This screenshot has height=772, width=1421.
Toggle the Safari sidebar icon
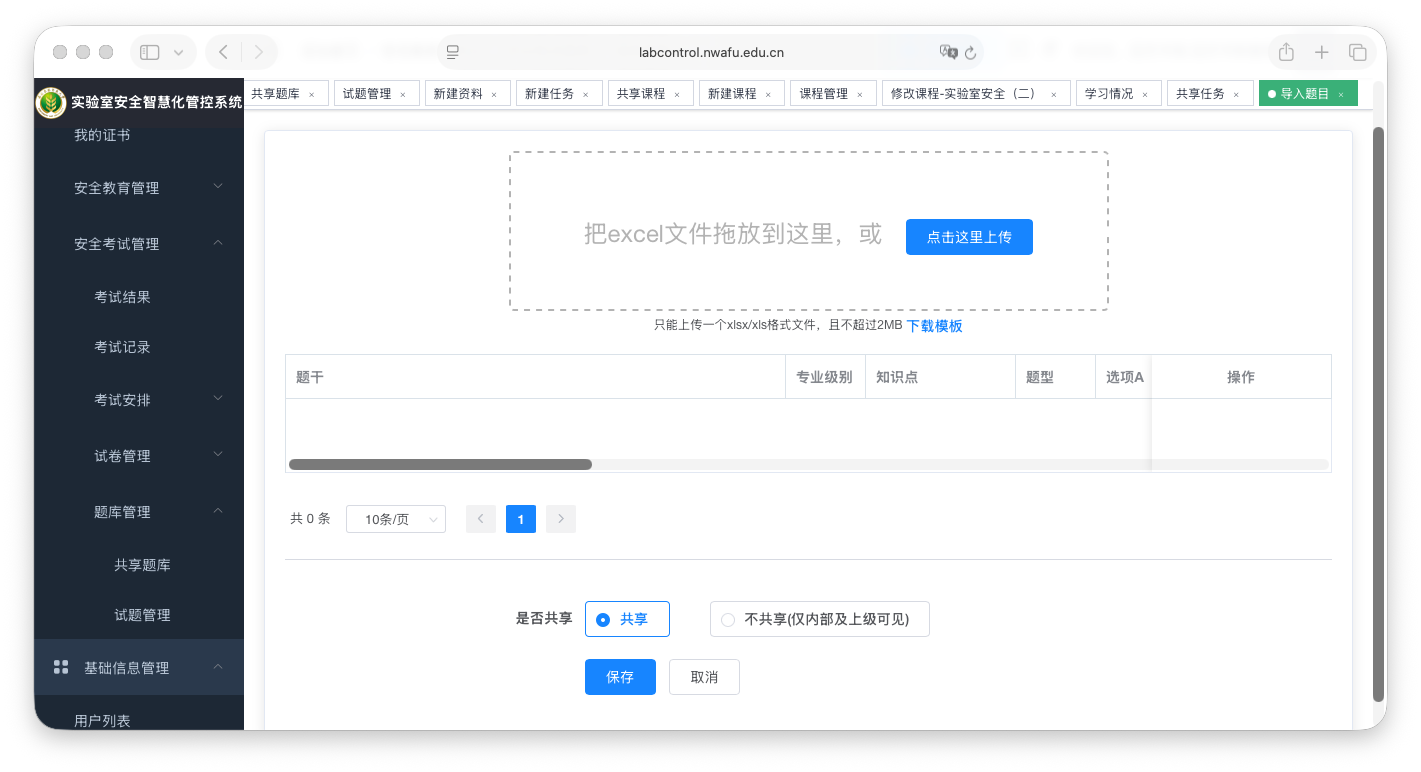[150, 52]
